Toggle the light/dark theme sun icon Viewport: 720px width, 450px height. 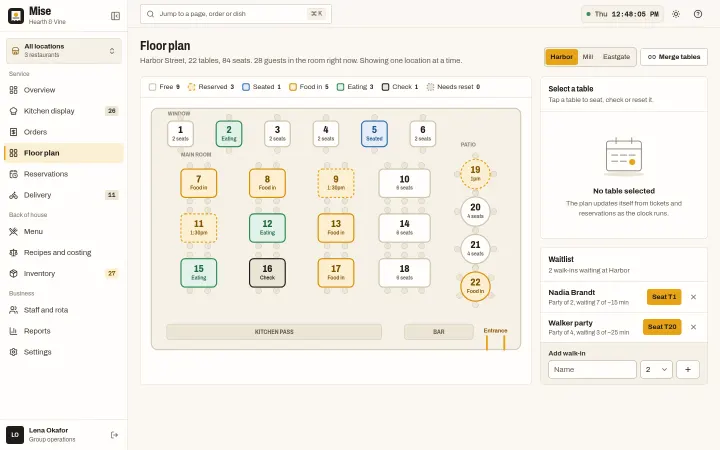tap(676, 14)
